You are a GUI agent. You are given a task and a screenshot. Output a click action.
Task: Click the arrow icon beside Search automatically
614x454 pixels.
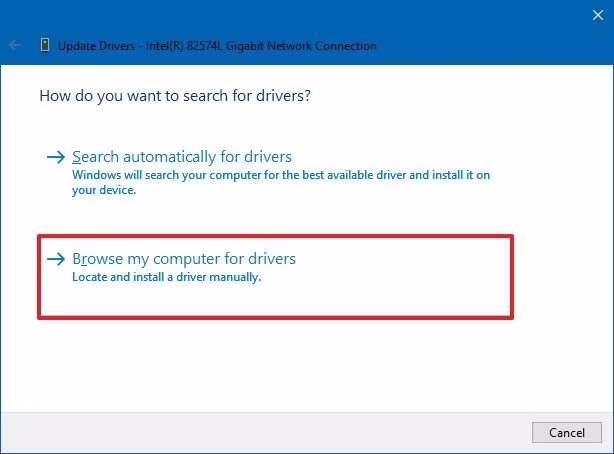[56, 157]
